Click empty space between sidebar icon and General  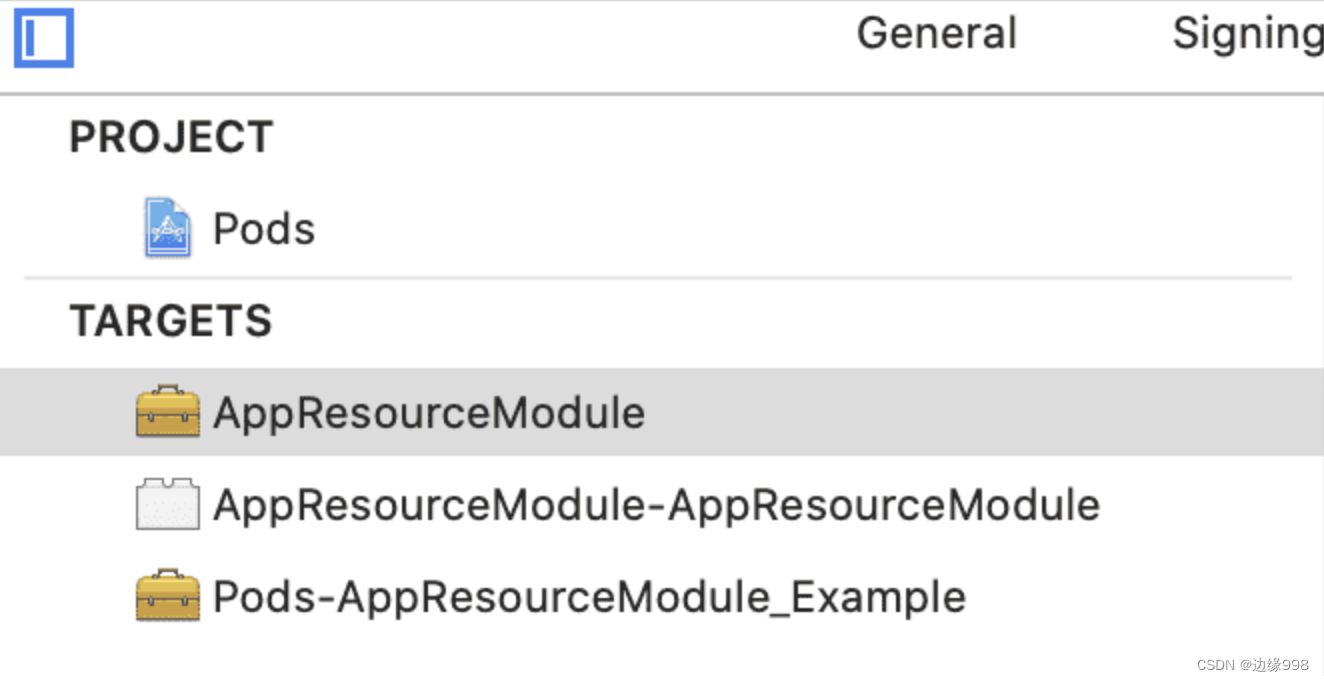tap(450, 38)
